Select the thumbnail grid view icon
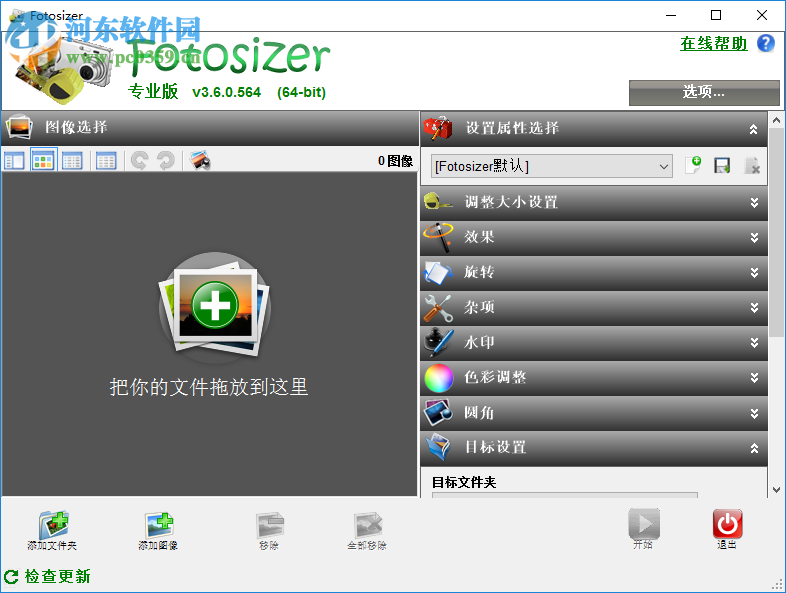 coord(44,161)
